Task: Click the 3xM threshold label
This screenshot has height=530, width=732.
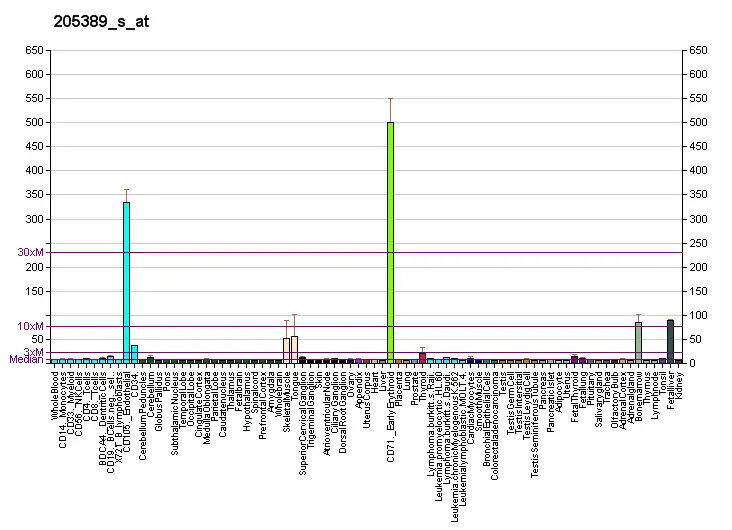Action: coord(33,352)
